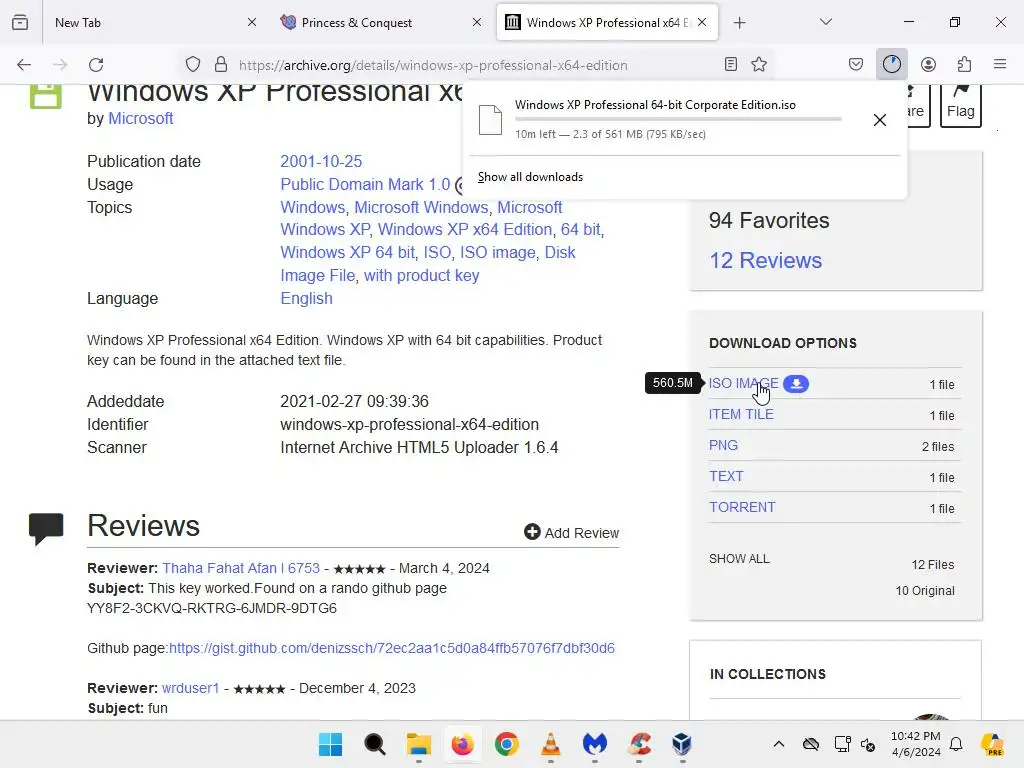Screen dimensions: 1024x768
Task: Open the downloads progress button
Action: [x=892, y=64]
